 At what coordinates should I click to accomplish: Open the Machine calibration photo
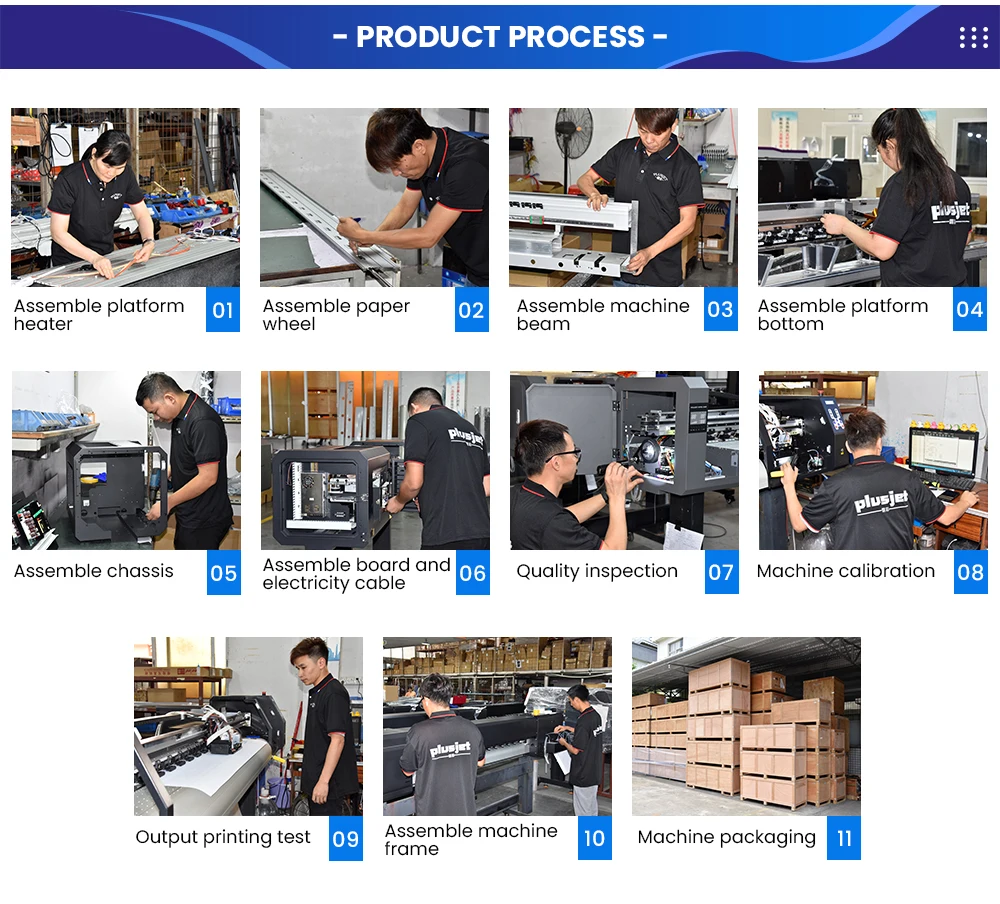pos(873,460)
